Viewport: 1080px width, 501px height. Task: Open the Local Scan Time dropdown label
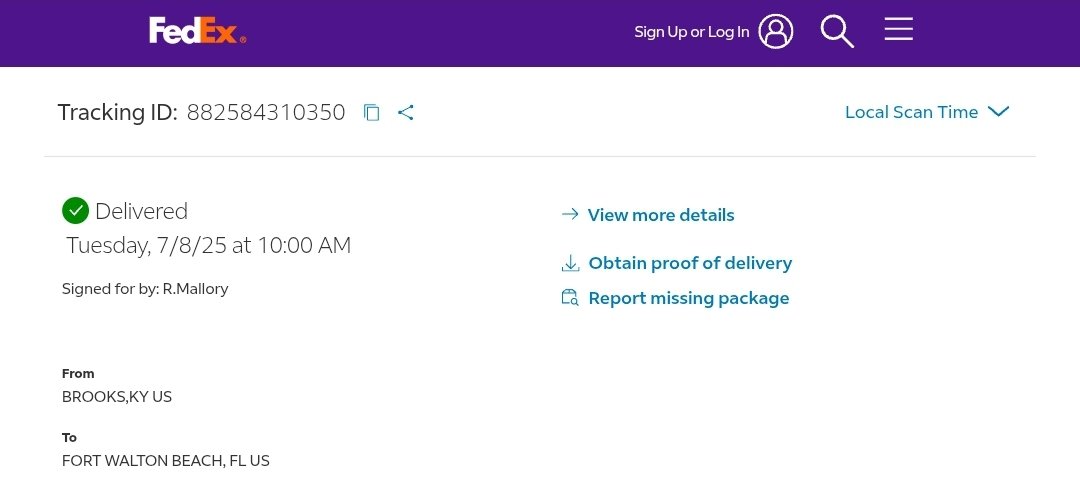[x=911, y=112]
